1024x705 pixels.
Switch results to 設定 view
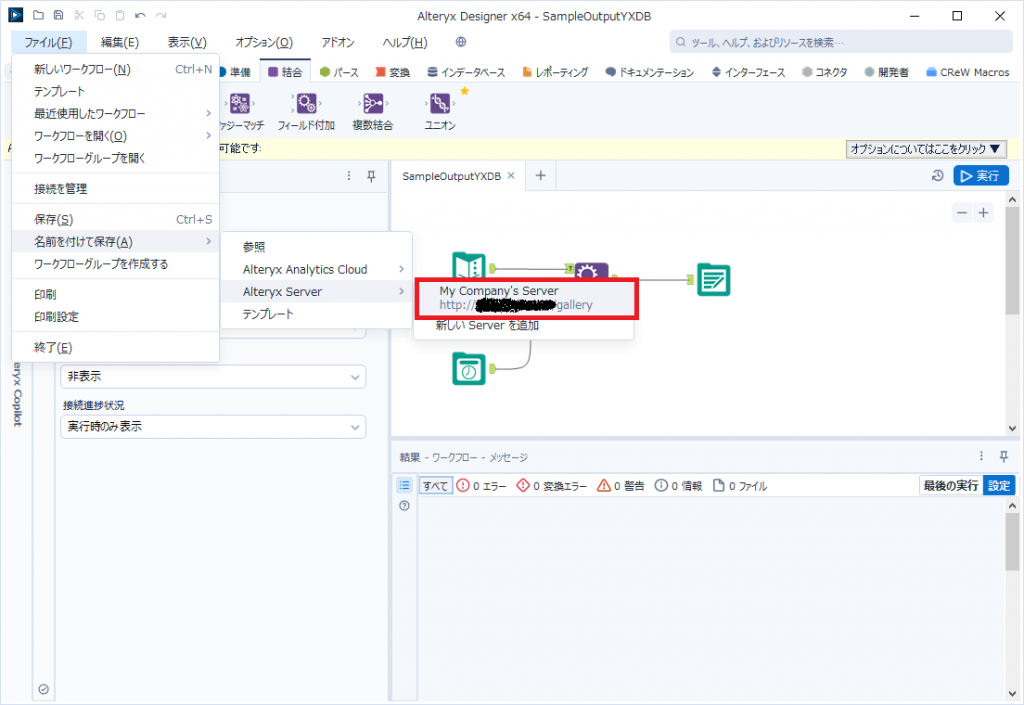999,486
